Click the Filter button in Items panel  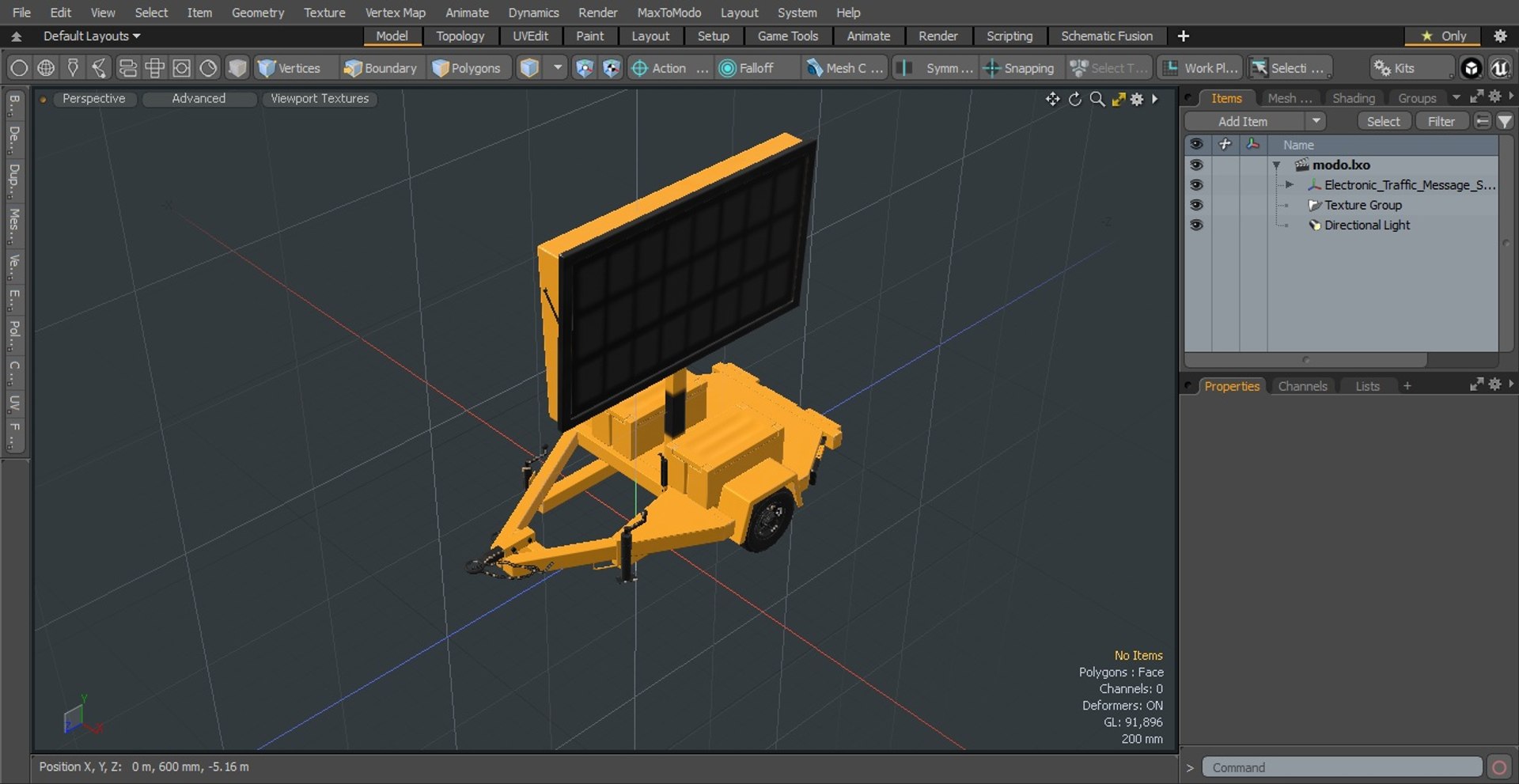click(1441, 121)
